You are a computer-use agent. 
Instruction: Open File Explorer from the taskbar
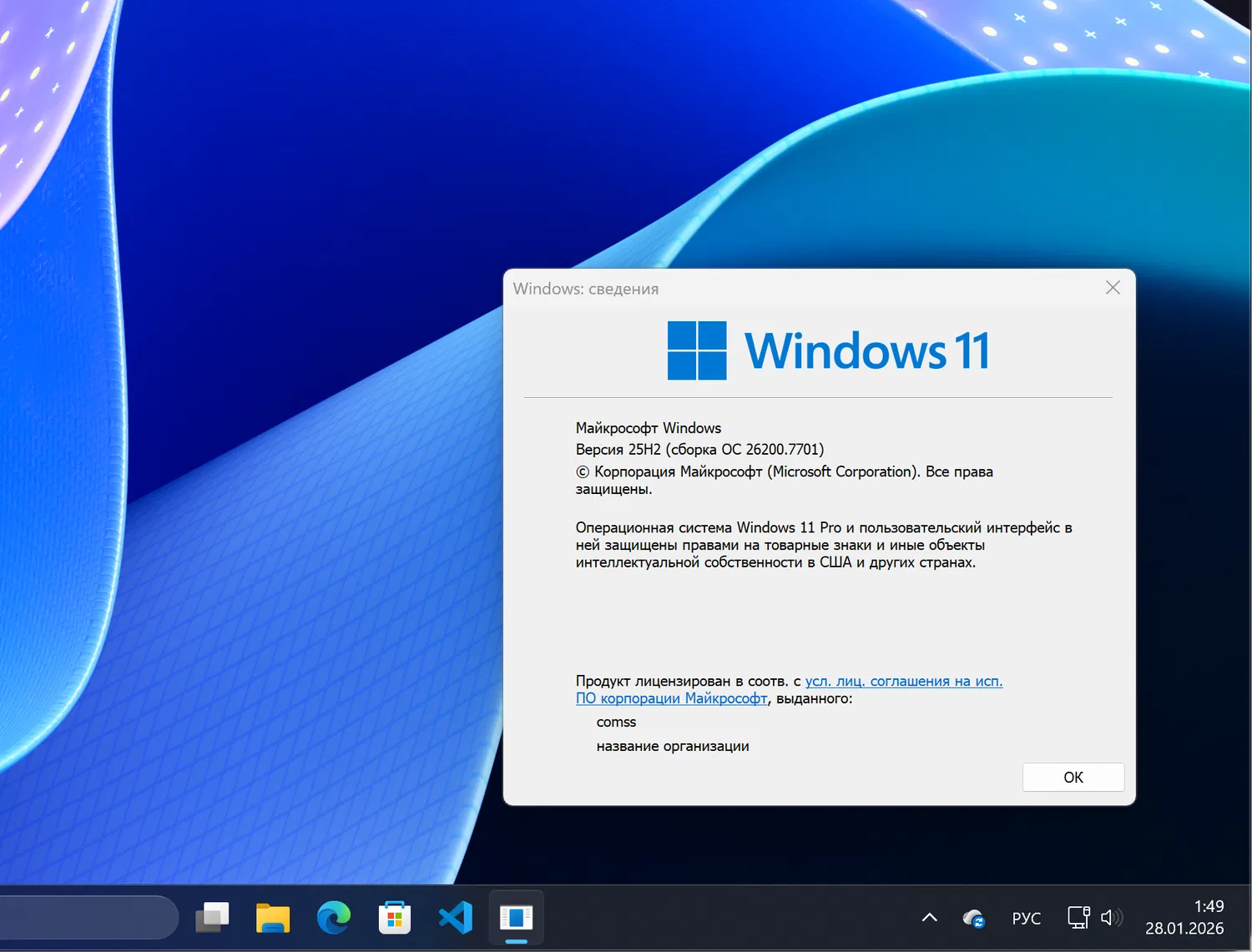point(272,917)
